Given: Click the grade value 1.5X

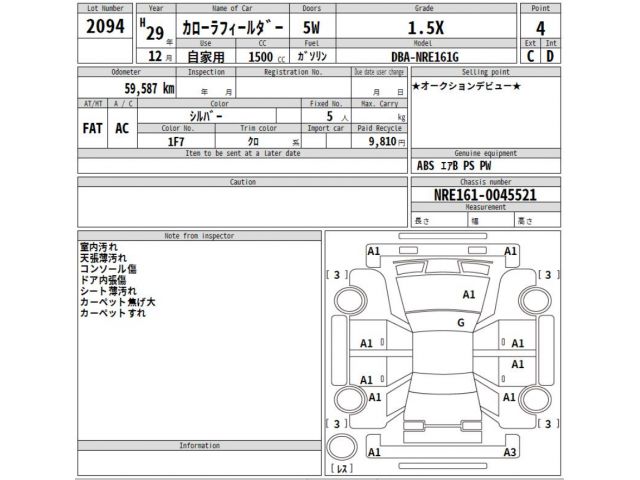Looking at the screenshot, I should pyautogui.click(x=426, y=28).
